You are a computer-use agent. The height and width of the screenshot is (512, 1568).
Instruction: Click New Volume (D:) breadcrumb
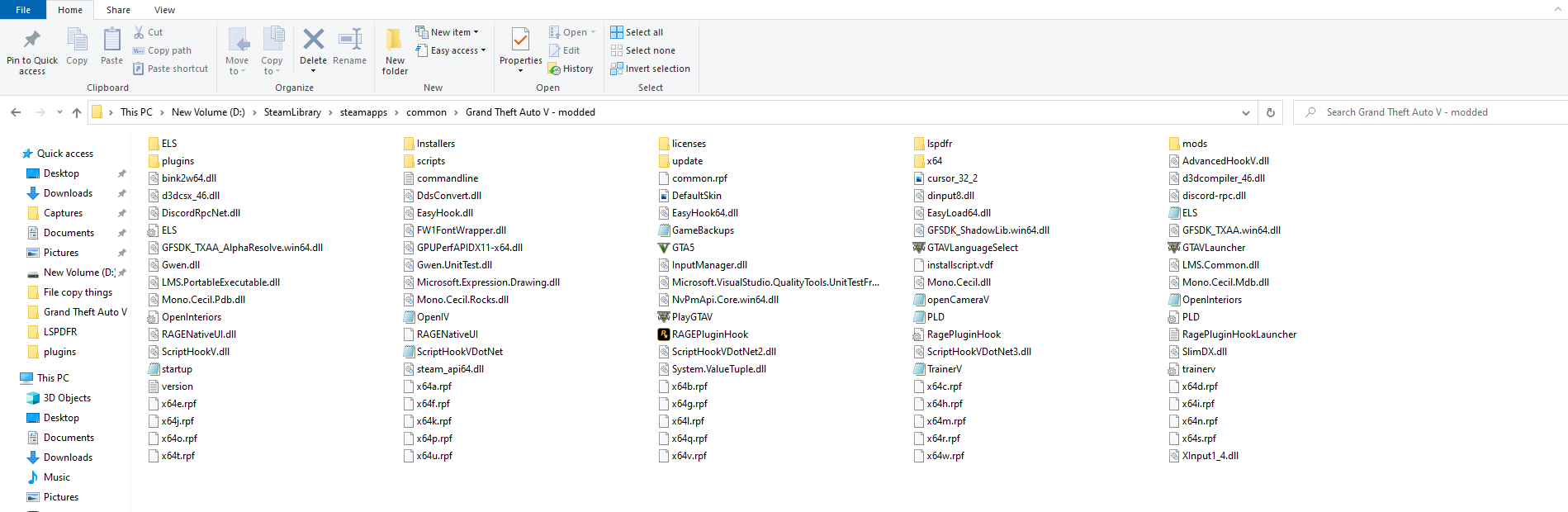[208, 112]
